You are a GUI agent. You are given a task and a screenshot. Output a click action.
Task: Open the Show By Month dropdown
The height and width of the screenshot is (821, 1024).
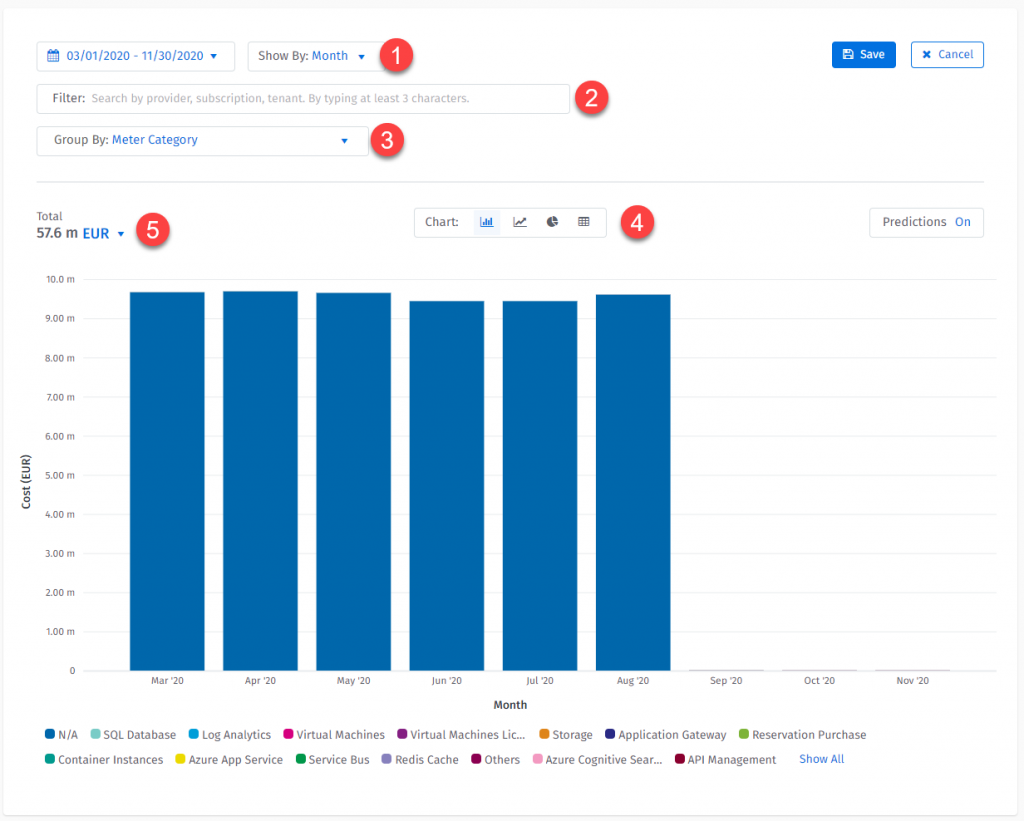click(x=313, y=56)
